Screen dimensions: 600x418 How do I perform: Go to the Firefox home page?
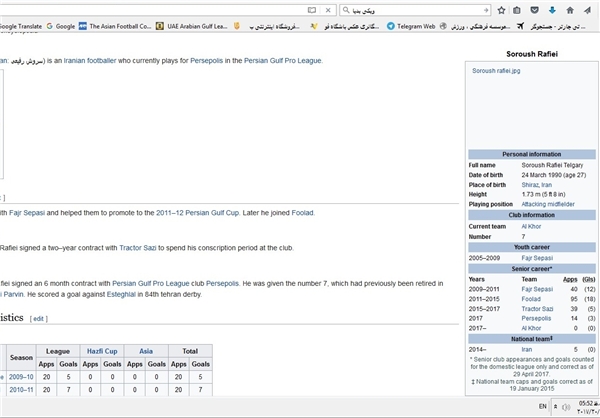[x=570, y=10]
